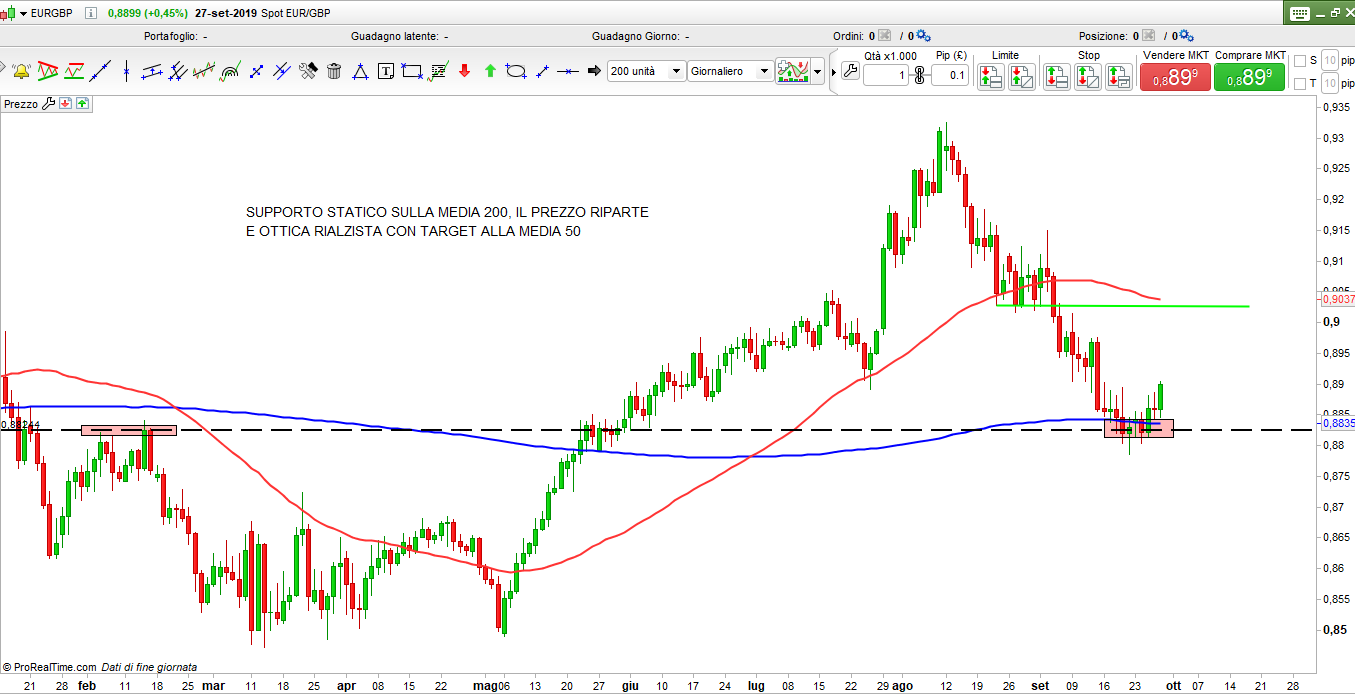Viewport: 1355px width, 694px height.
Task: Click Comprare MKT buy button
Action: [x=1249, y=77]
